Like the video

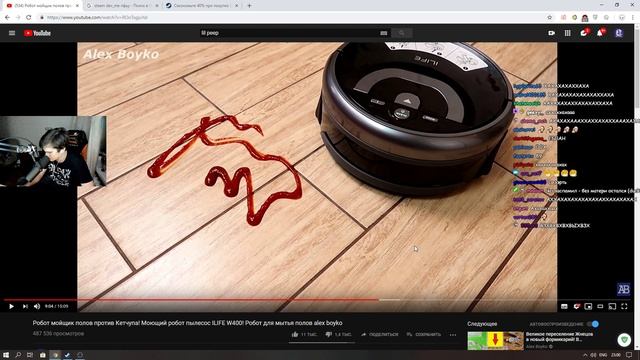click(304, 334)
